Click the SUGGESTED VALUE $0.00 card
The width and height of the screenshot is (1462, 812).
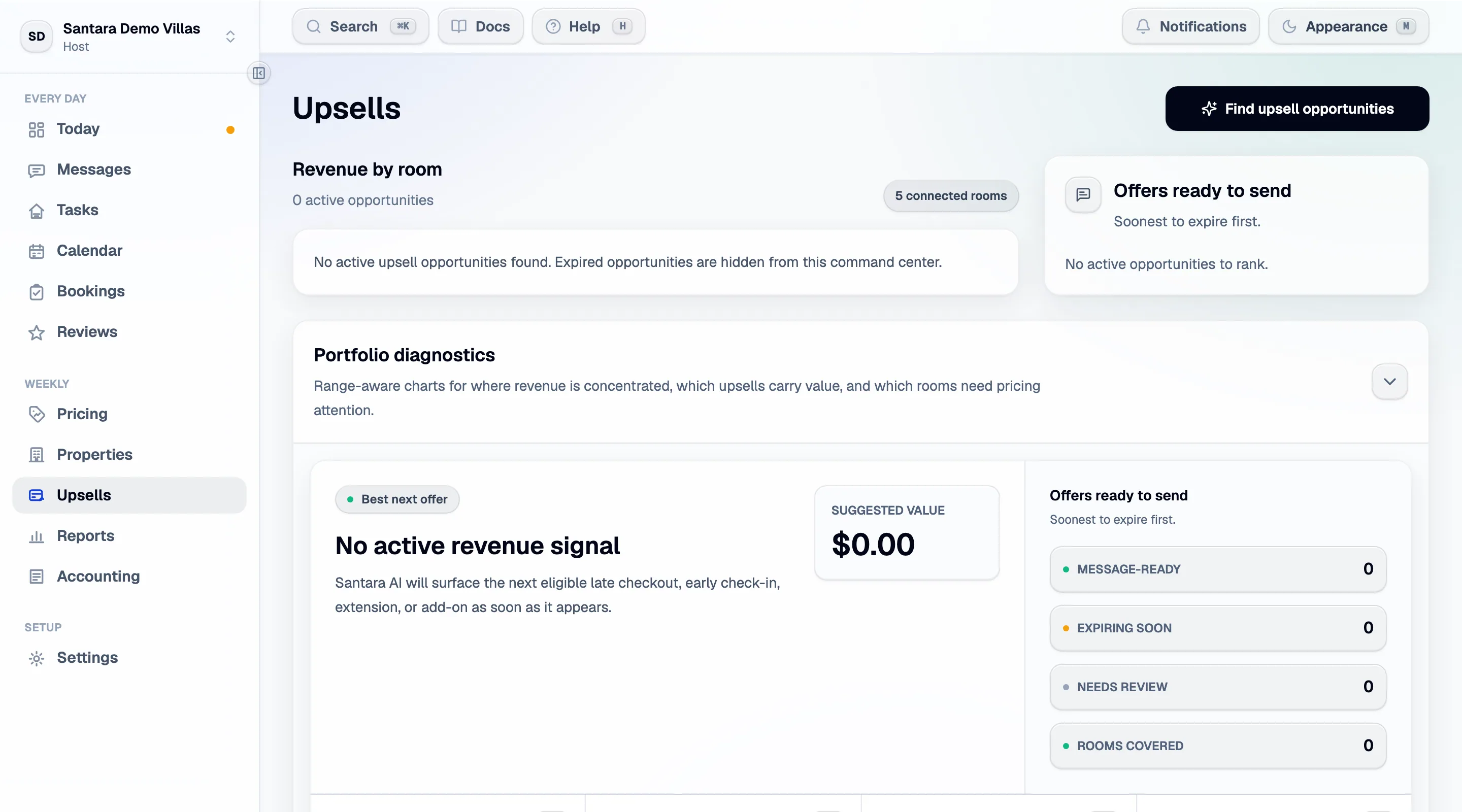906,532
